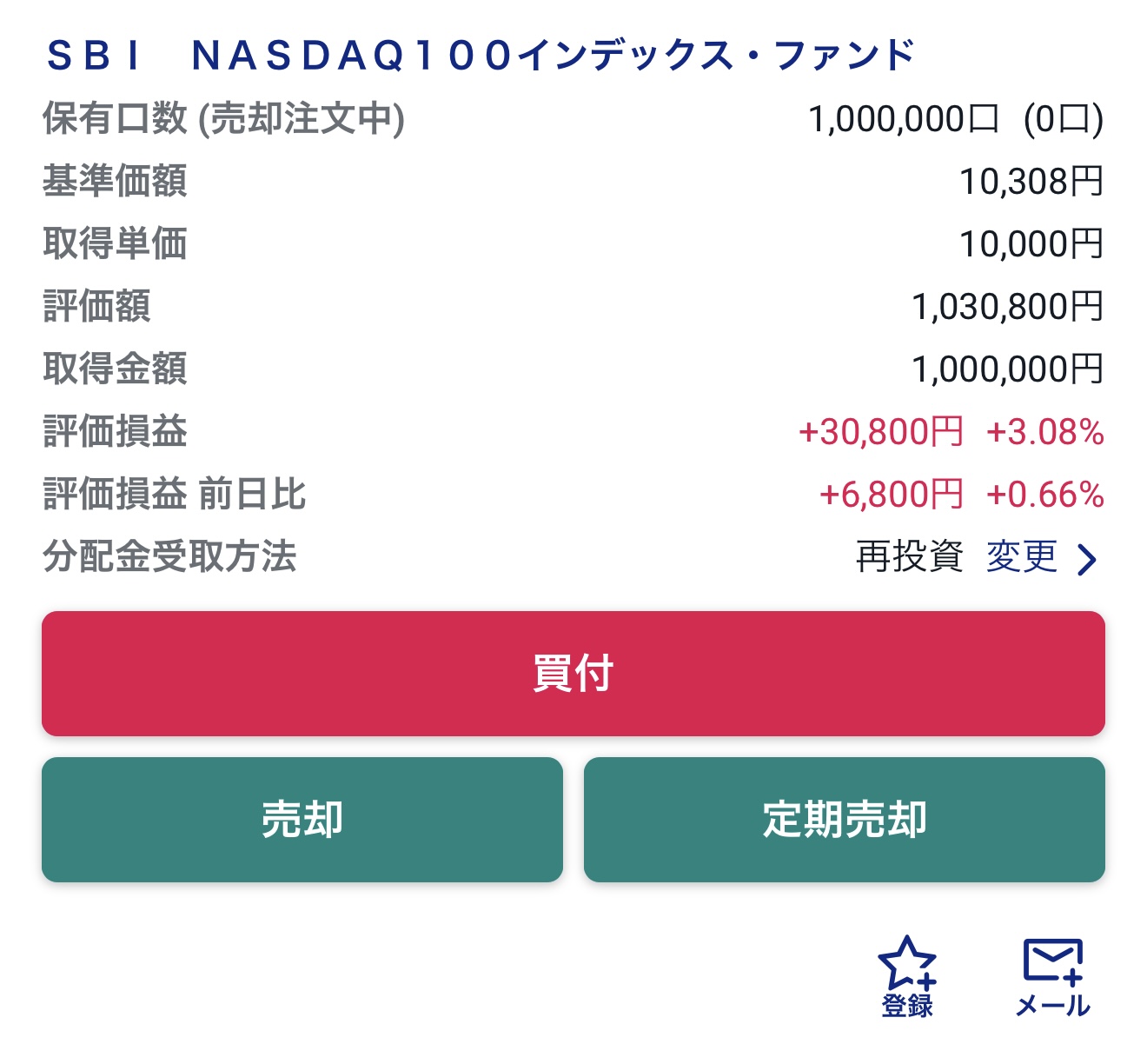Viewport: 1147px width, 1064px height.
Task: Click the 取得単価 10,000円 value
Action: coord(1031,244)
